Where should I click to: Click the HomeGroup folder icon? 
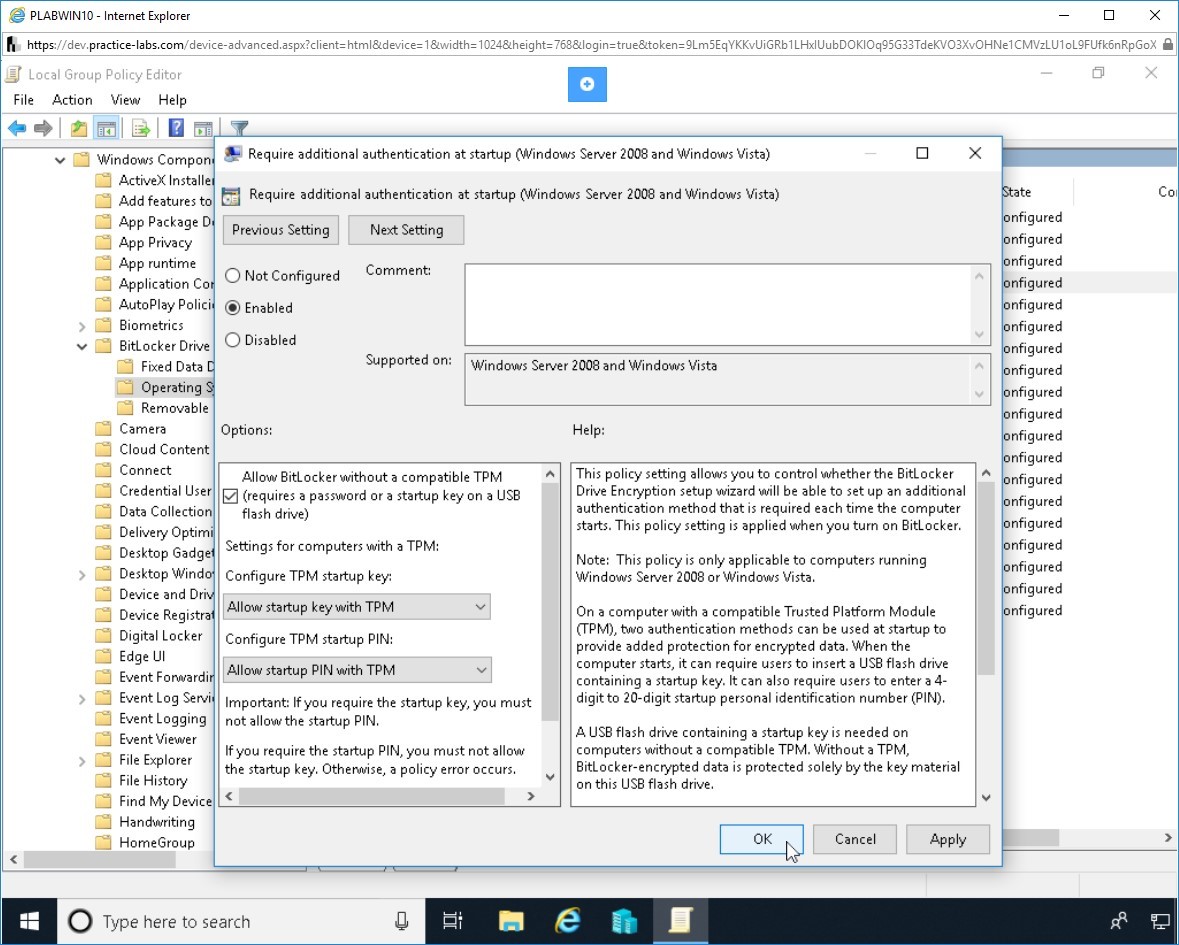[x=103, y=843]
